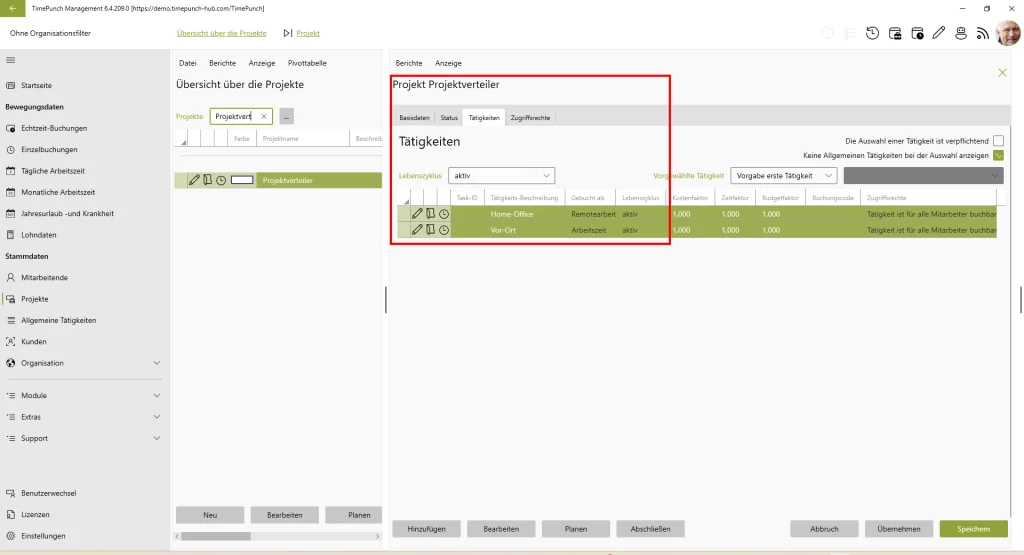
Task: Click the Lizenzen icon in sidebar
Action: click(x=10, y=515)
